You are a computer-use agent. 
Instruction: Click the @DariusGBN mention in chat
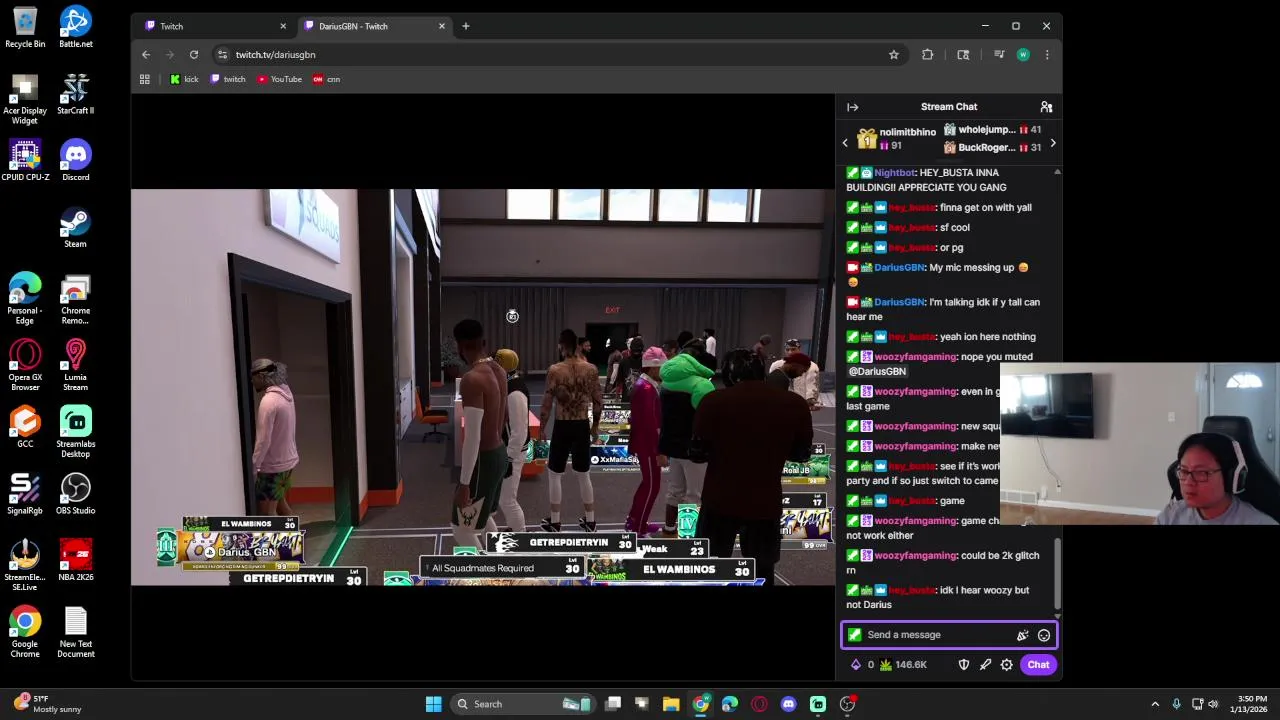click(877, 372)
